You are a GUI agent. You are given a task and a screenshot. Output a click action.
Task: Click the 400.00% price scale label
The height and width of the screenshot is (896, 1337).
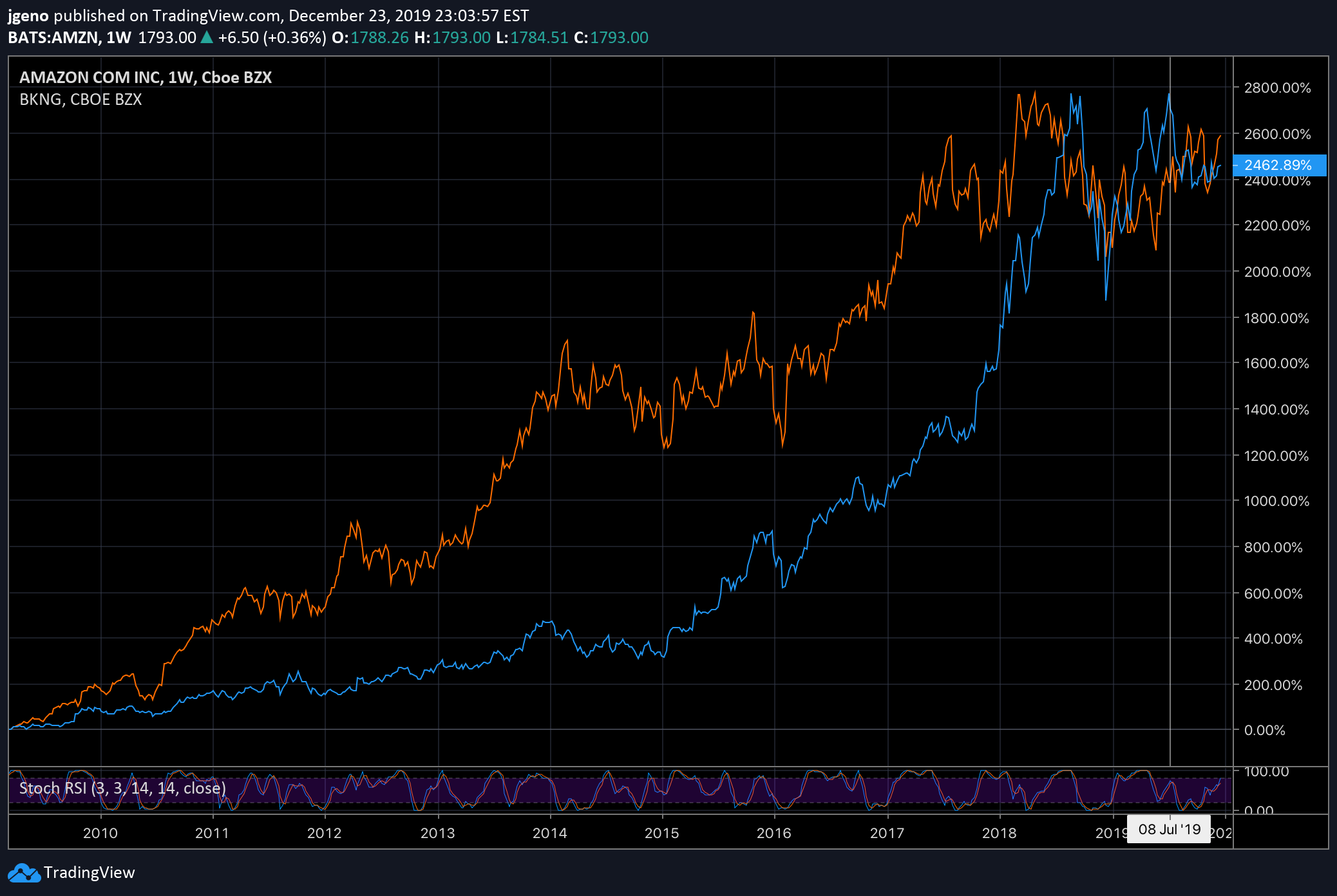(x=1274, y=639)
